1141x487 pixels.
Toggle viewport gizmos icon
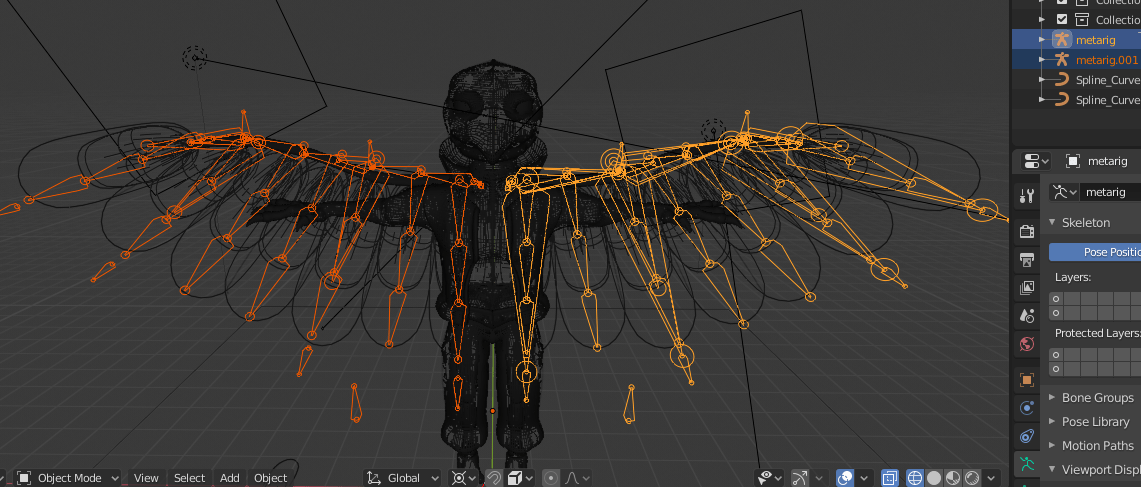point(799,478)
